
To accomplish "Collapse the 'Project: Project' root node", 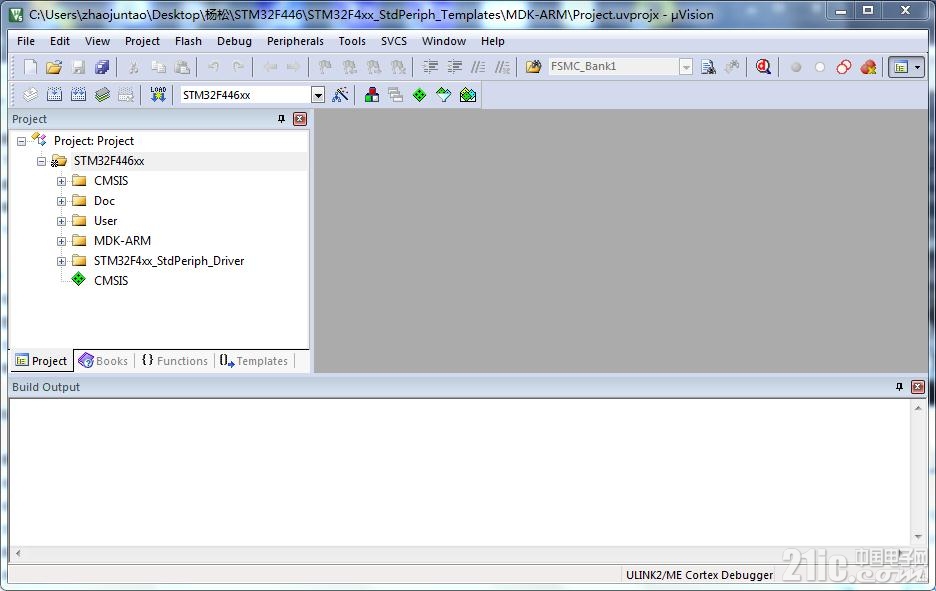I will tap(21, 141).
